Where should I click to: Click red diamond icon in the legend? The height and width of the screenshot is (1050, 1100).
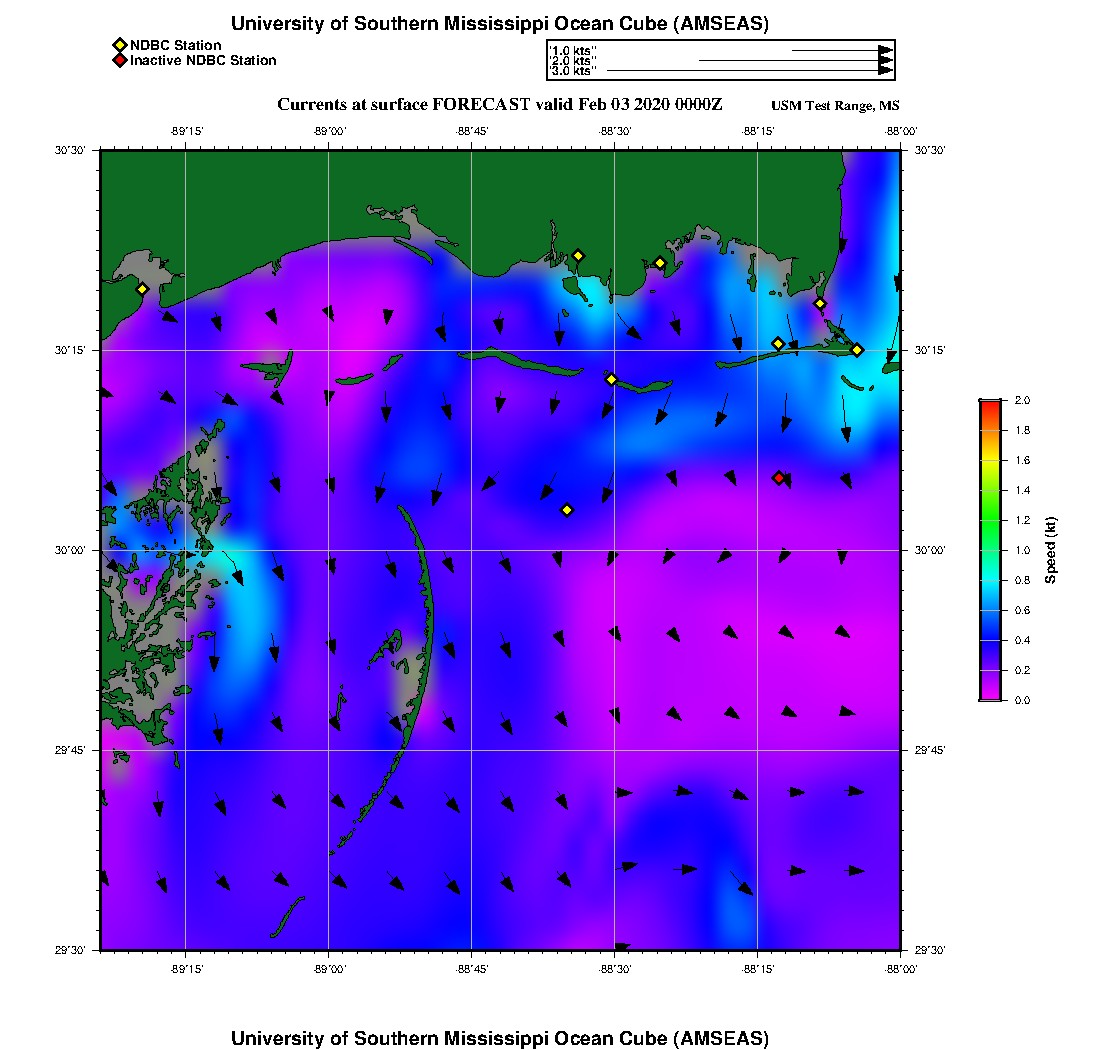point(119,60)
